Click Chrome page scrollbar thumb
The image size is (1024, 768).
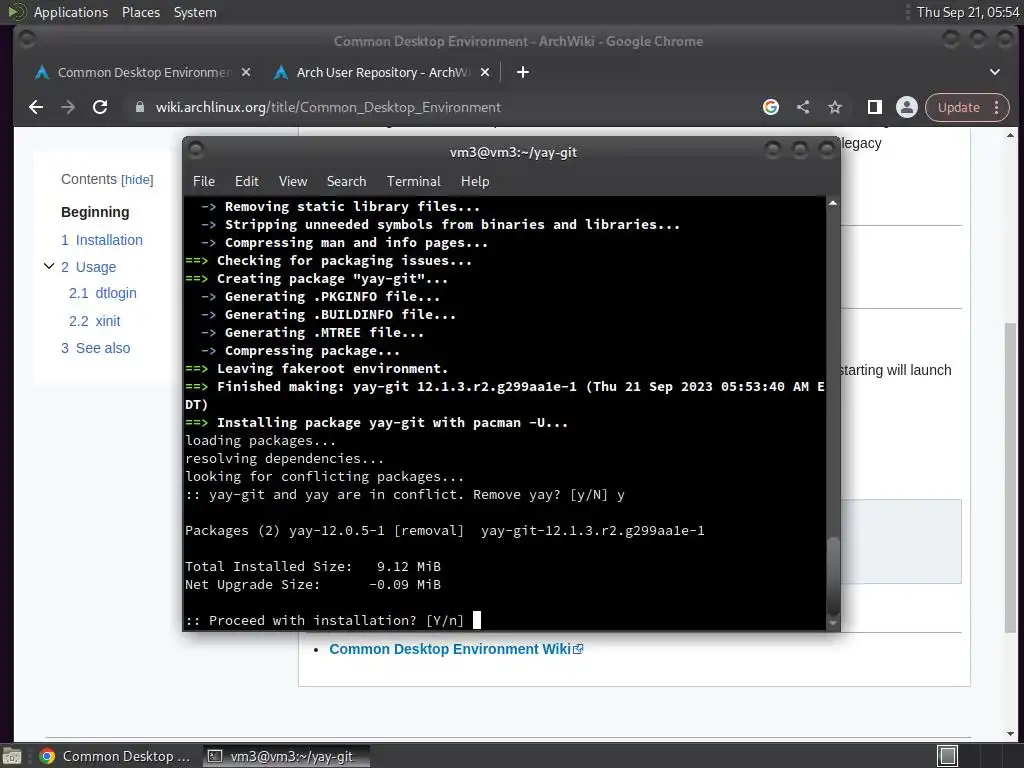(x=1010, y=477)
